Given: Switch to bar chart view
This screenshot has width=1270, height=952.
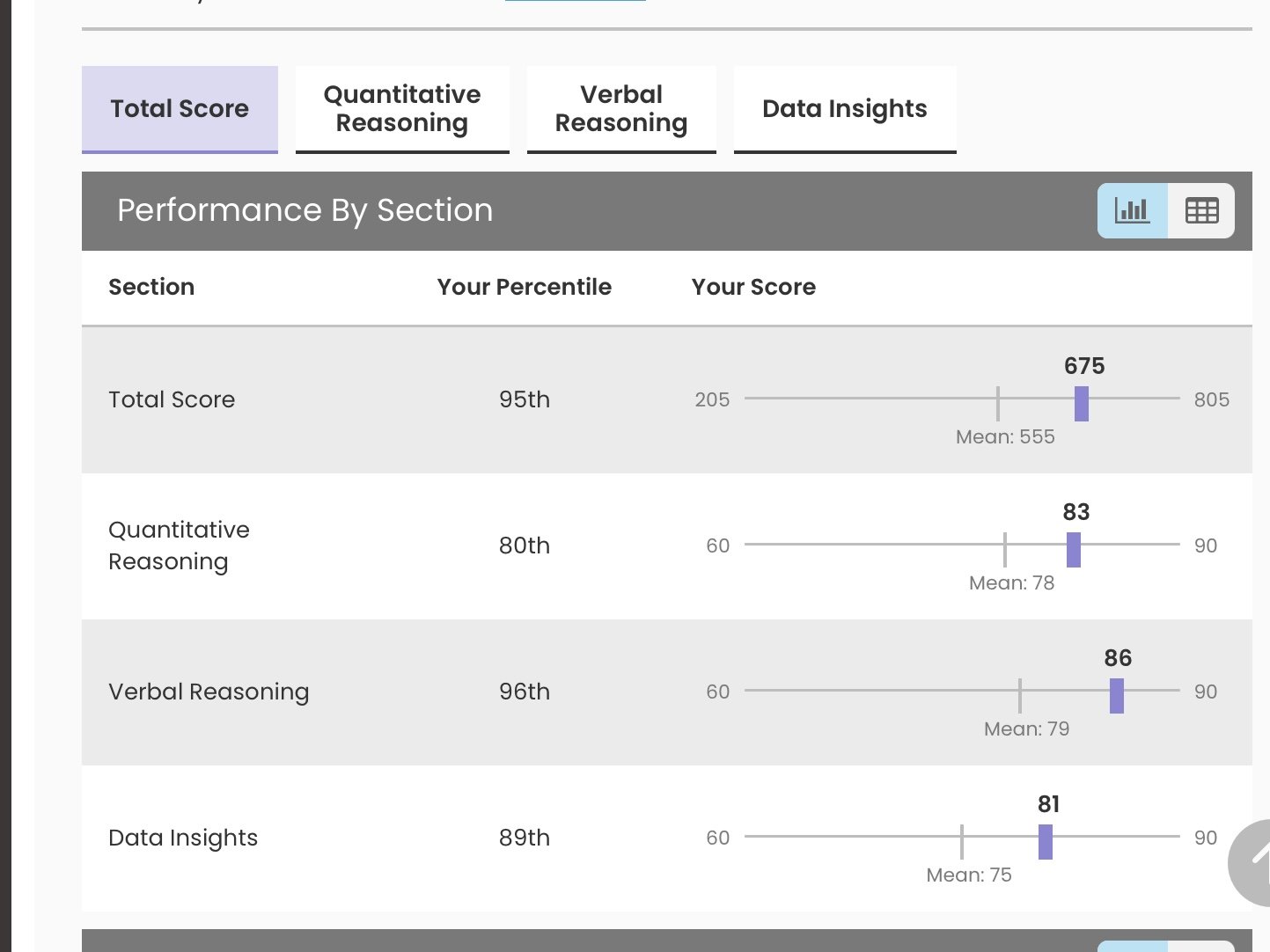Looking at the screenshot, I should (x=1132, y=210).
